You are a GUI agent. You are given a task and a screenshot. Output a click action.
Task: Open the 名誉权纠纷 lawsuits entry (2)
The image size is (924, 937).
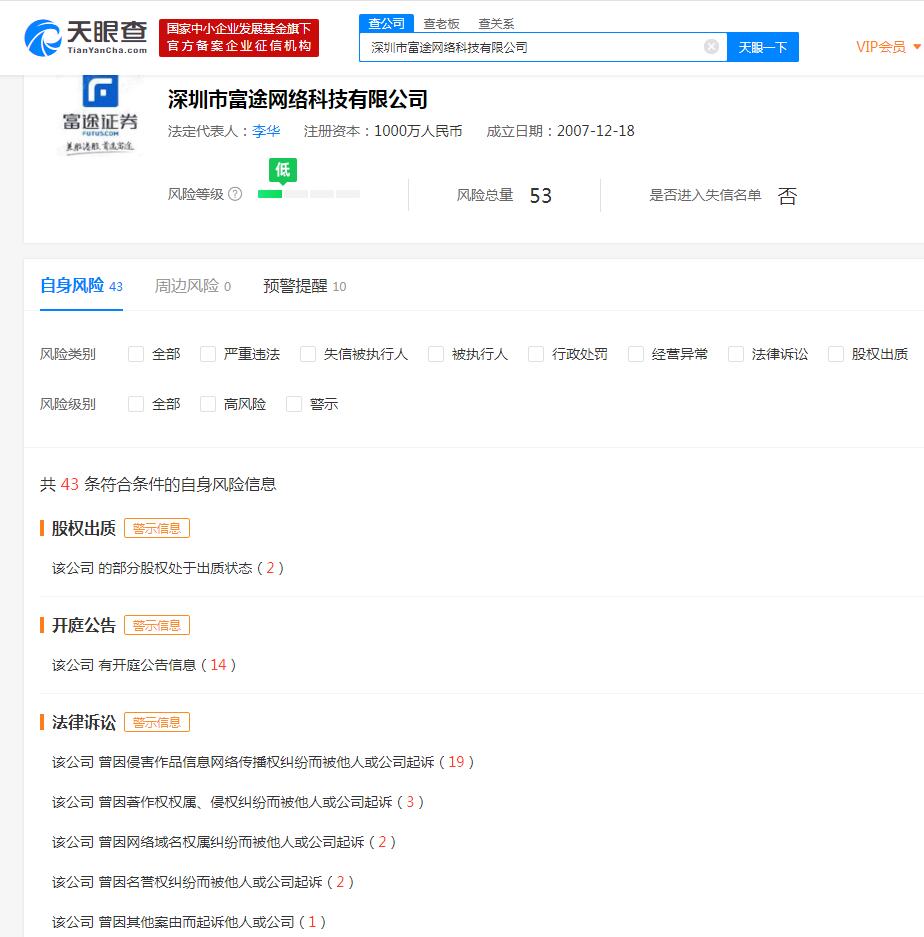click(203, 882)
